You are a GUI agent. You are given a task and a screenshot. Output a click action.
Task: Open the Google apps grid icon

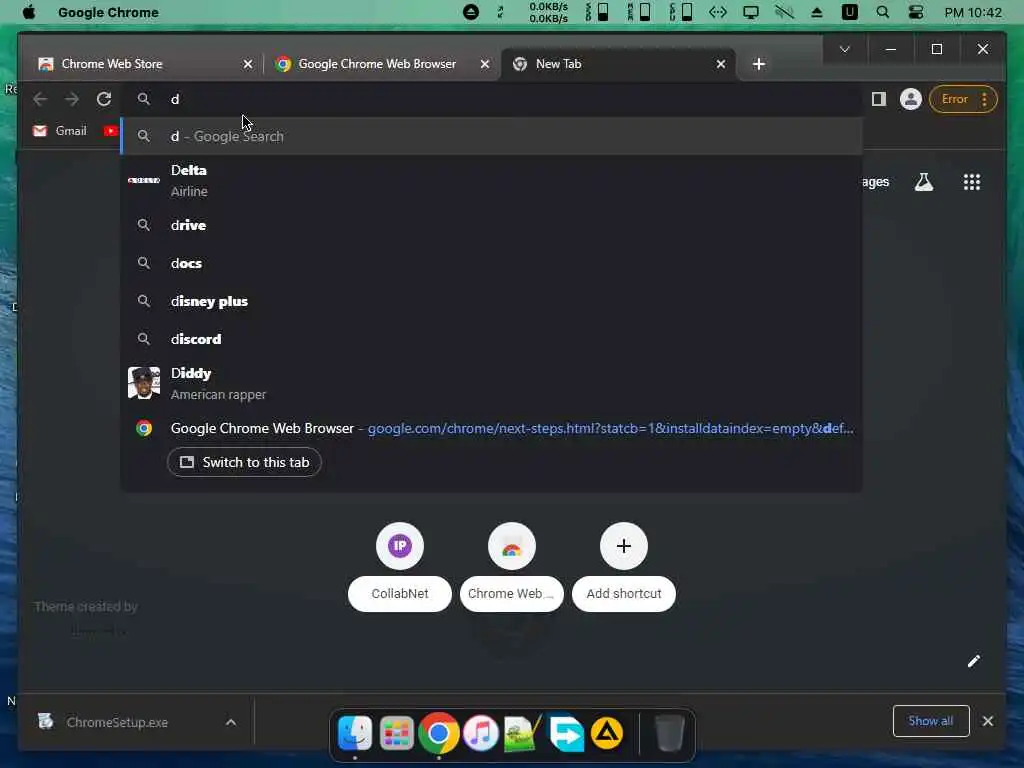click(972, 182)
